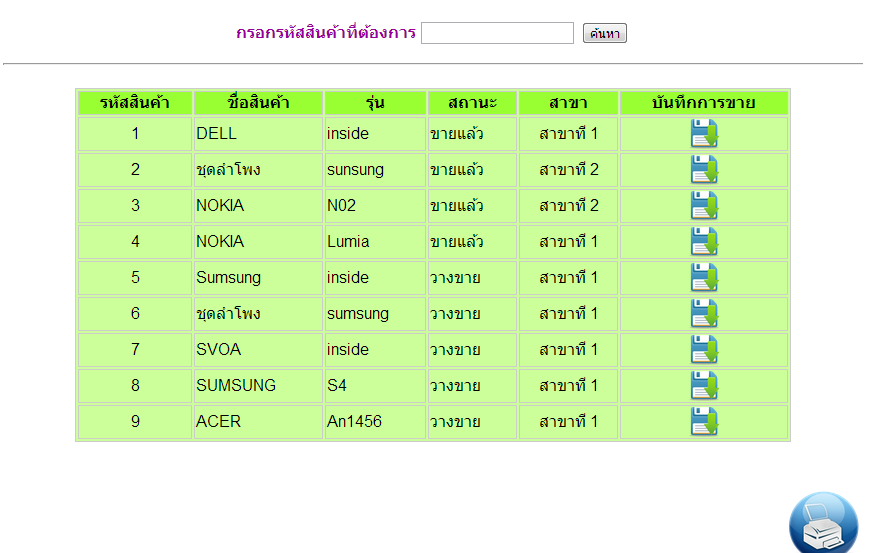Select the sunsung model cell
The image size is (871, 553).
tap(375, 170)
